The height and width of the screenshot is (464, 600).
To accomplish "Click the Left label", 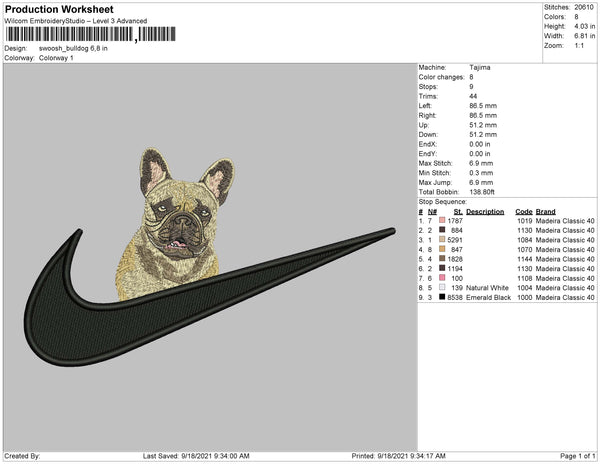I will (425, 106).
